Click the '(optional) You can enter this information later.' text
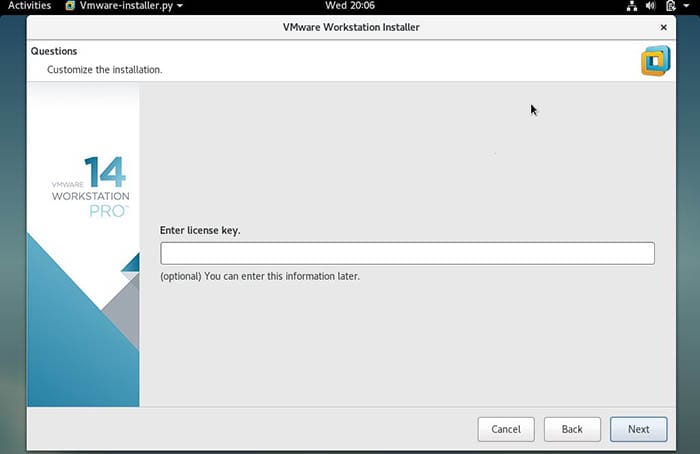 [260, 276]
